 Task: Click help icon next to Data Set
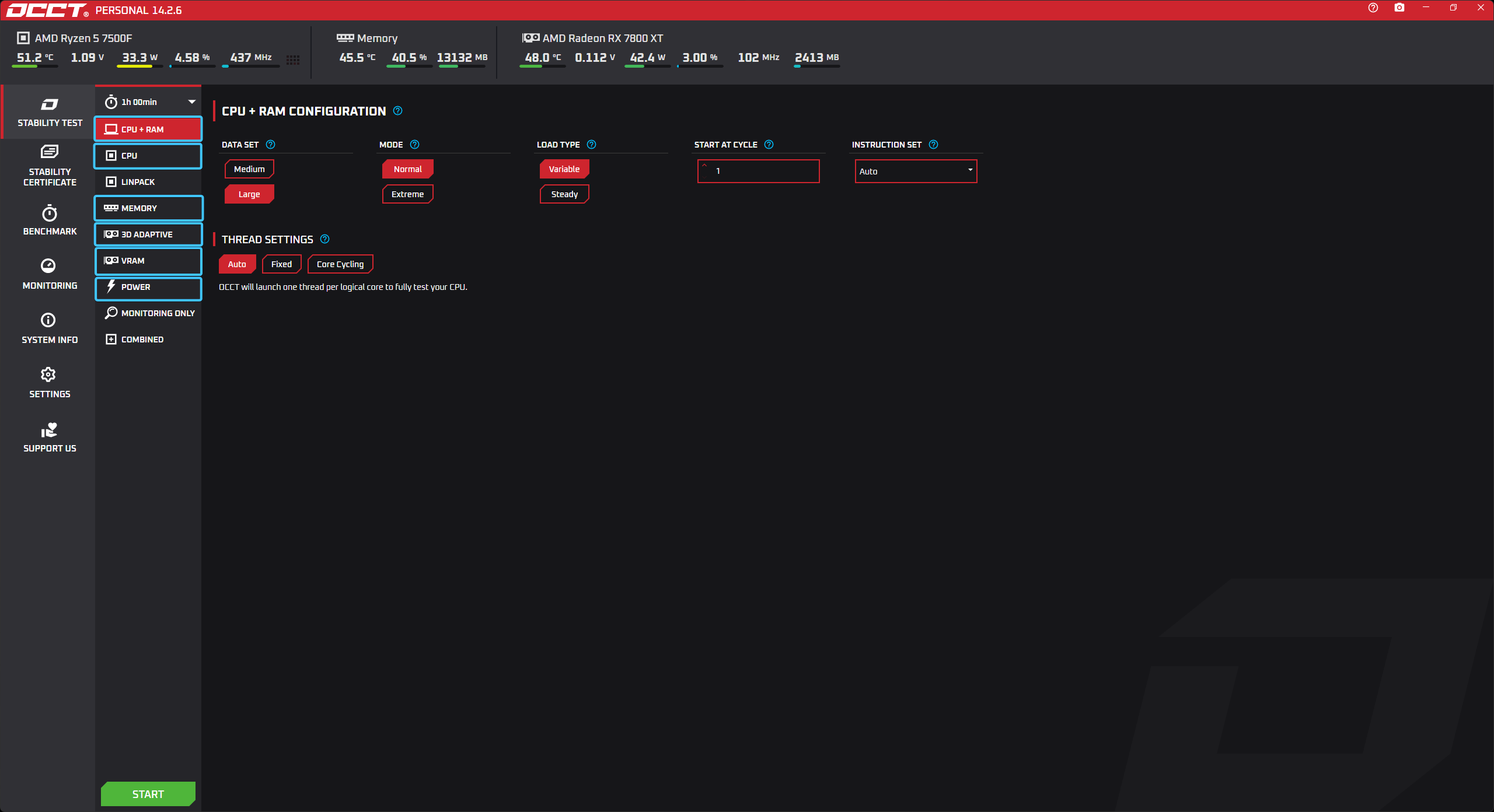pos(270,145)
